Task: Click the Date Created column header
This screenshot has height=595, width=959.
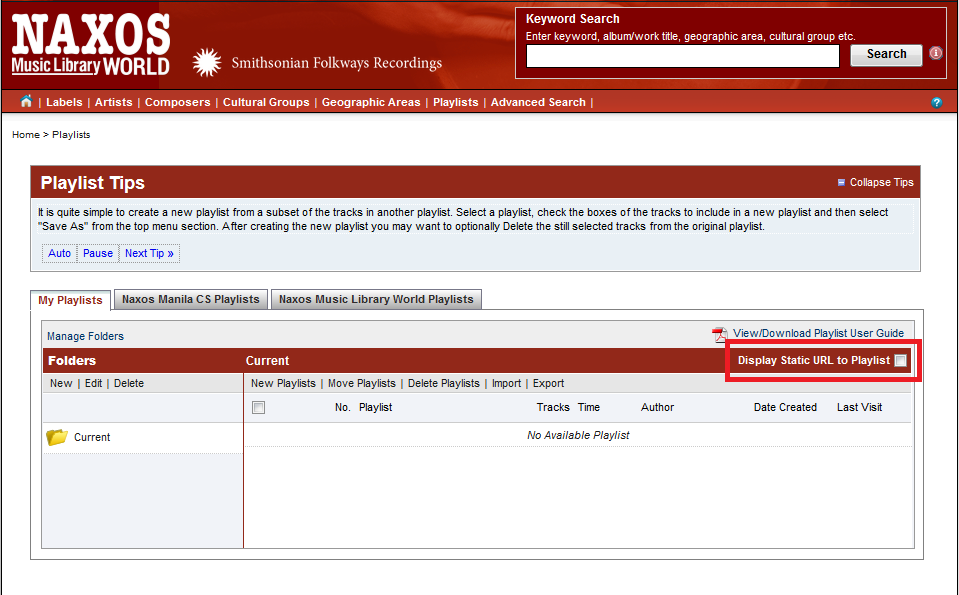Action: 785,407
